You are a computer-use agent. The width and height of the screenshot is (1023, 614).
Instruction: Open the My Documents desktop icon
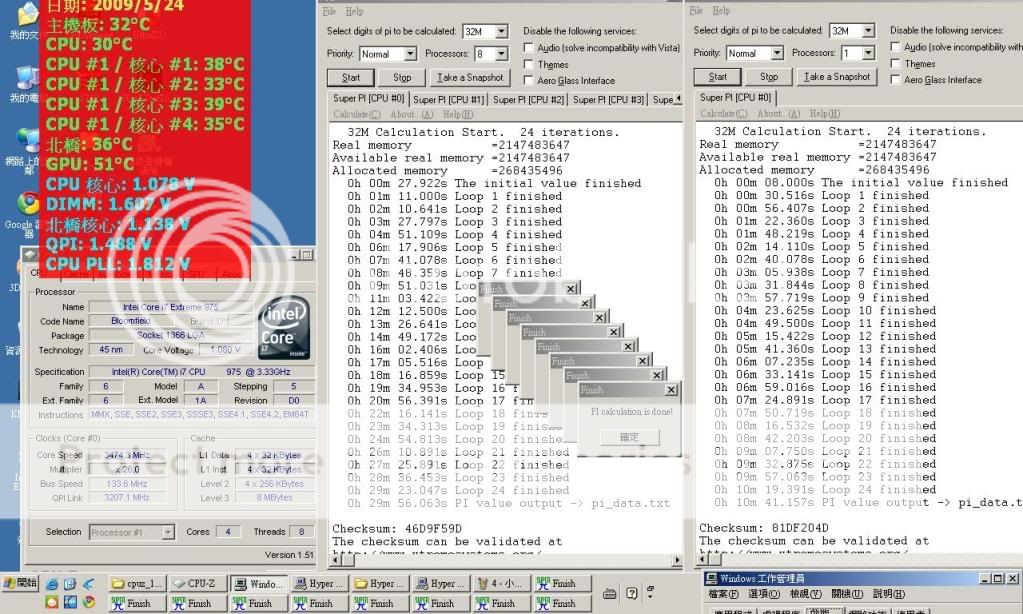pyautogui.click(x=27, y=14)
